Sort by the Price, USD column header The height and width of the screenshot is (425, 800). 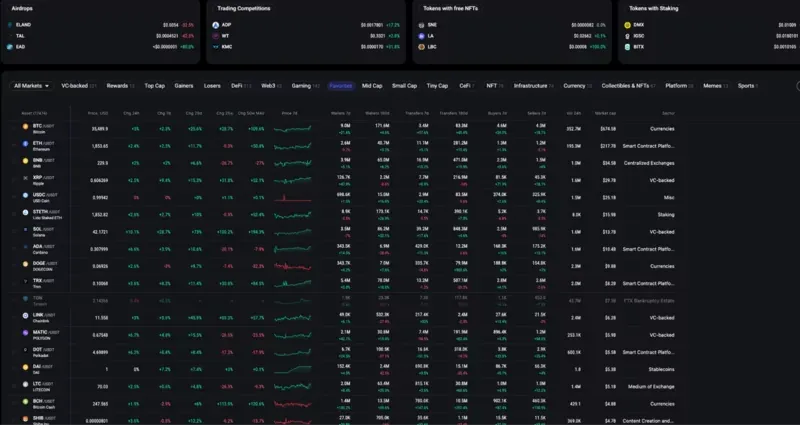click(97, 113)
